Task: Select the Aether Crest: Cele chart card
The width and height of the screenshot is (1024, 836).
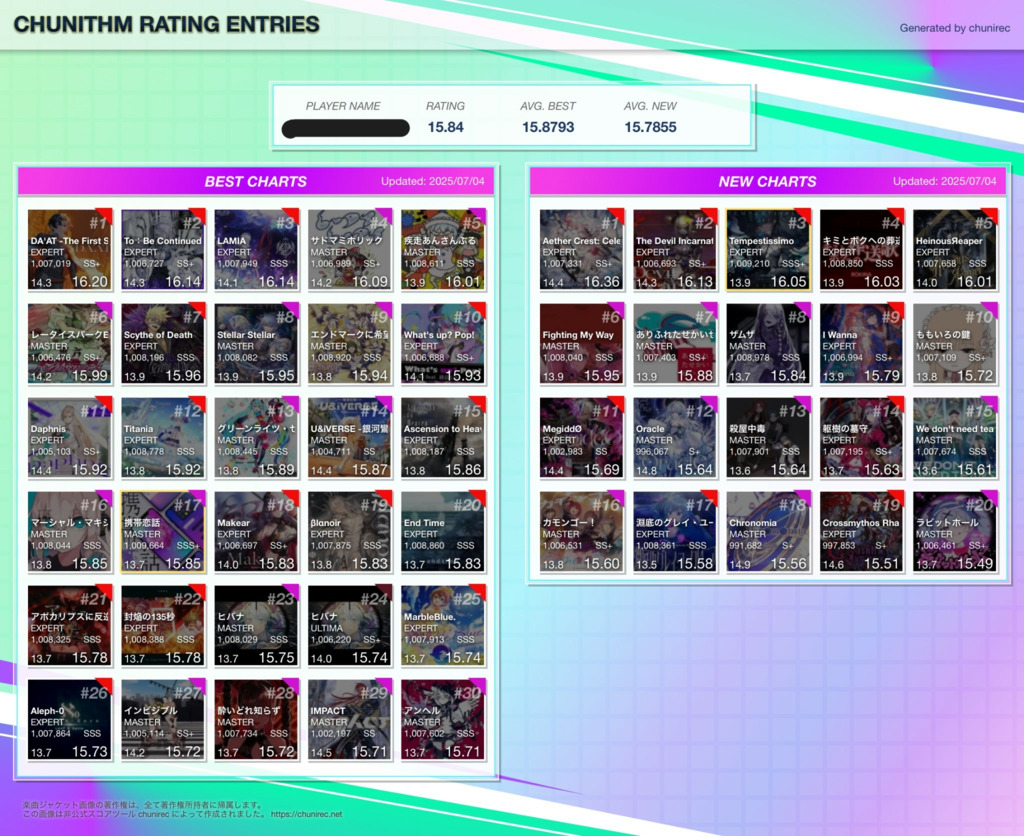Action: coord(582,249)
